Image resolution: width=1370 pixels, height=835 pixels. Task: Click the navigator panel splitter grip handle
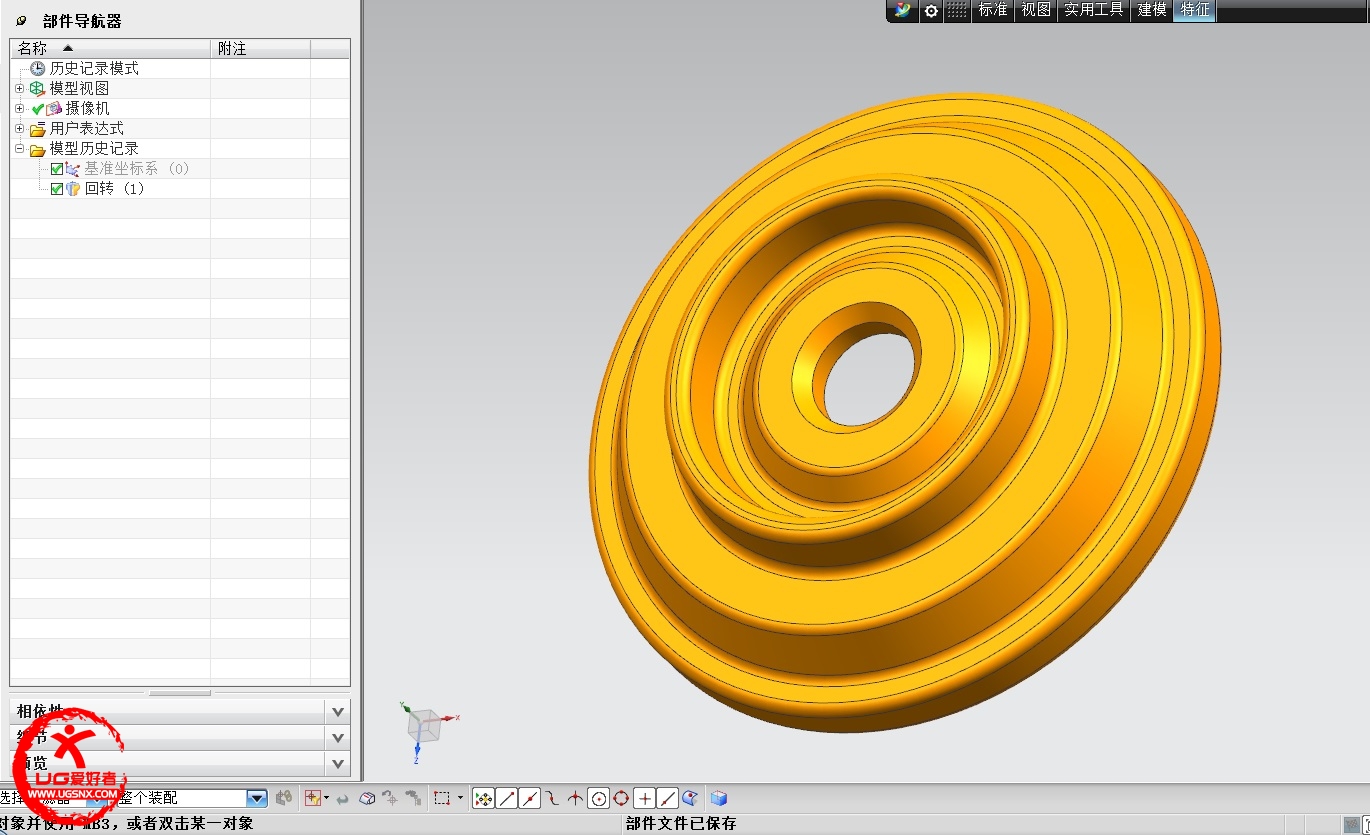180,692
